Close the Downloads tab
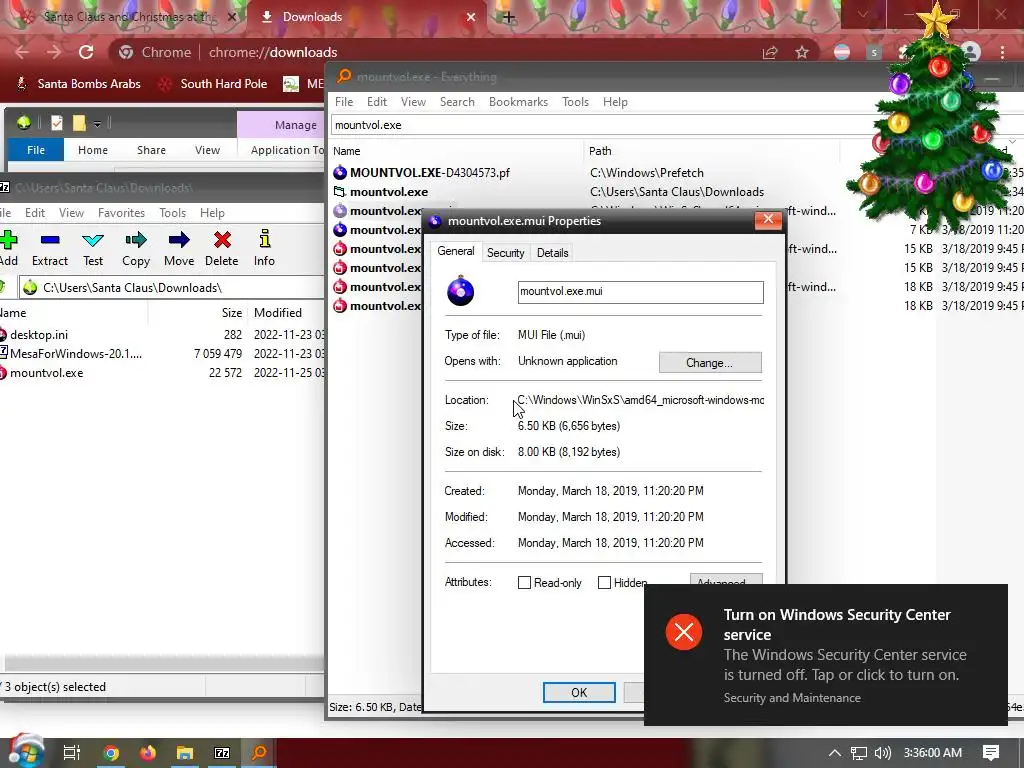Screen dimensions: 1024x768 pyautogui.click(x=471, y=17)
